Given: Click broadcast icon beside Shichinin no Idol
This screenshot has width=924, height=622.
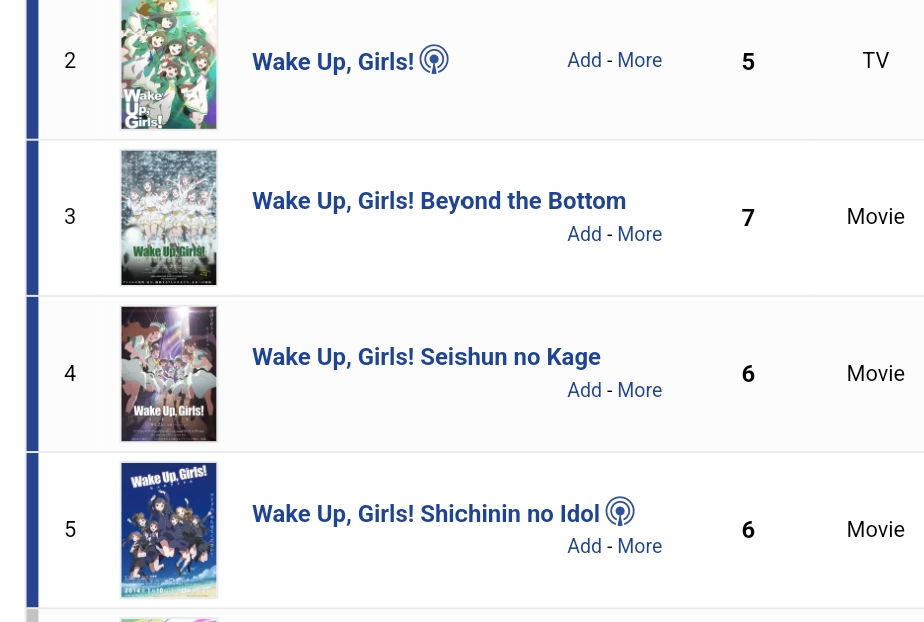Looking at the screenshot, I should click(620, 512).
